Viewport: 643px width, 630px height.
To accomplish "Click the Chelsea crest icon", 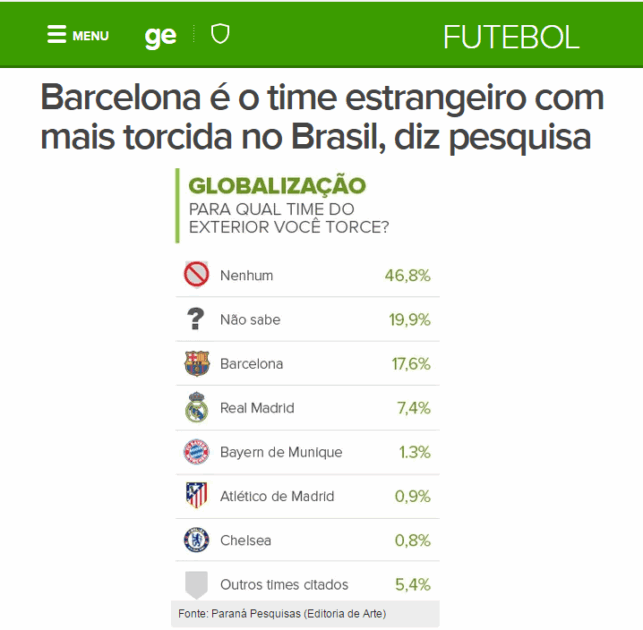I will (x=197, y=540).
